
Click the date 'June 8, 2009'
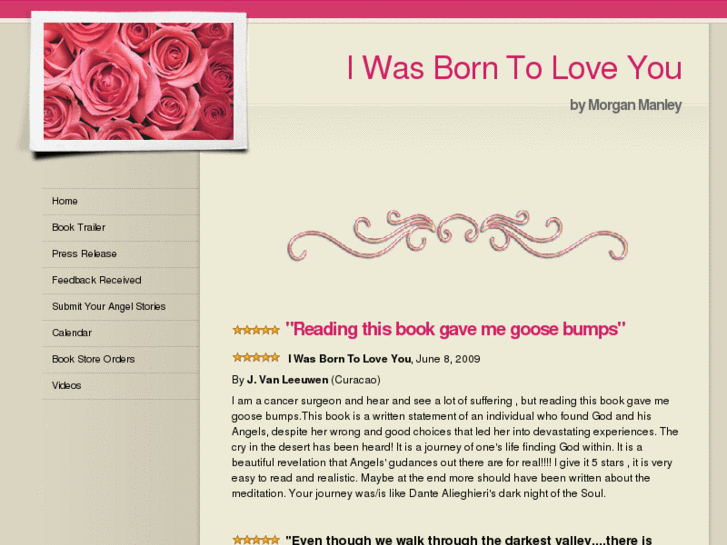point(448,359)
